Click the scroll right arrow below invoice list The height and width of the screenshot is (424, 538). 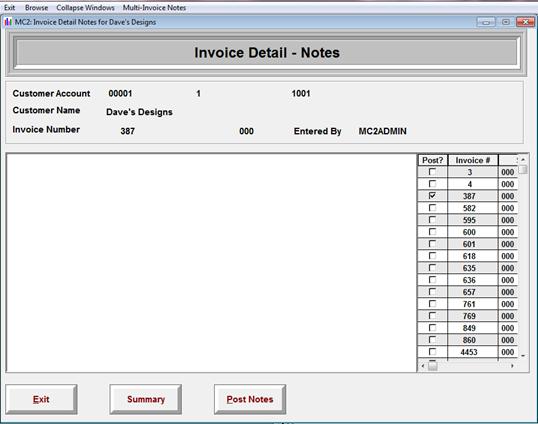tap(512, 366)
